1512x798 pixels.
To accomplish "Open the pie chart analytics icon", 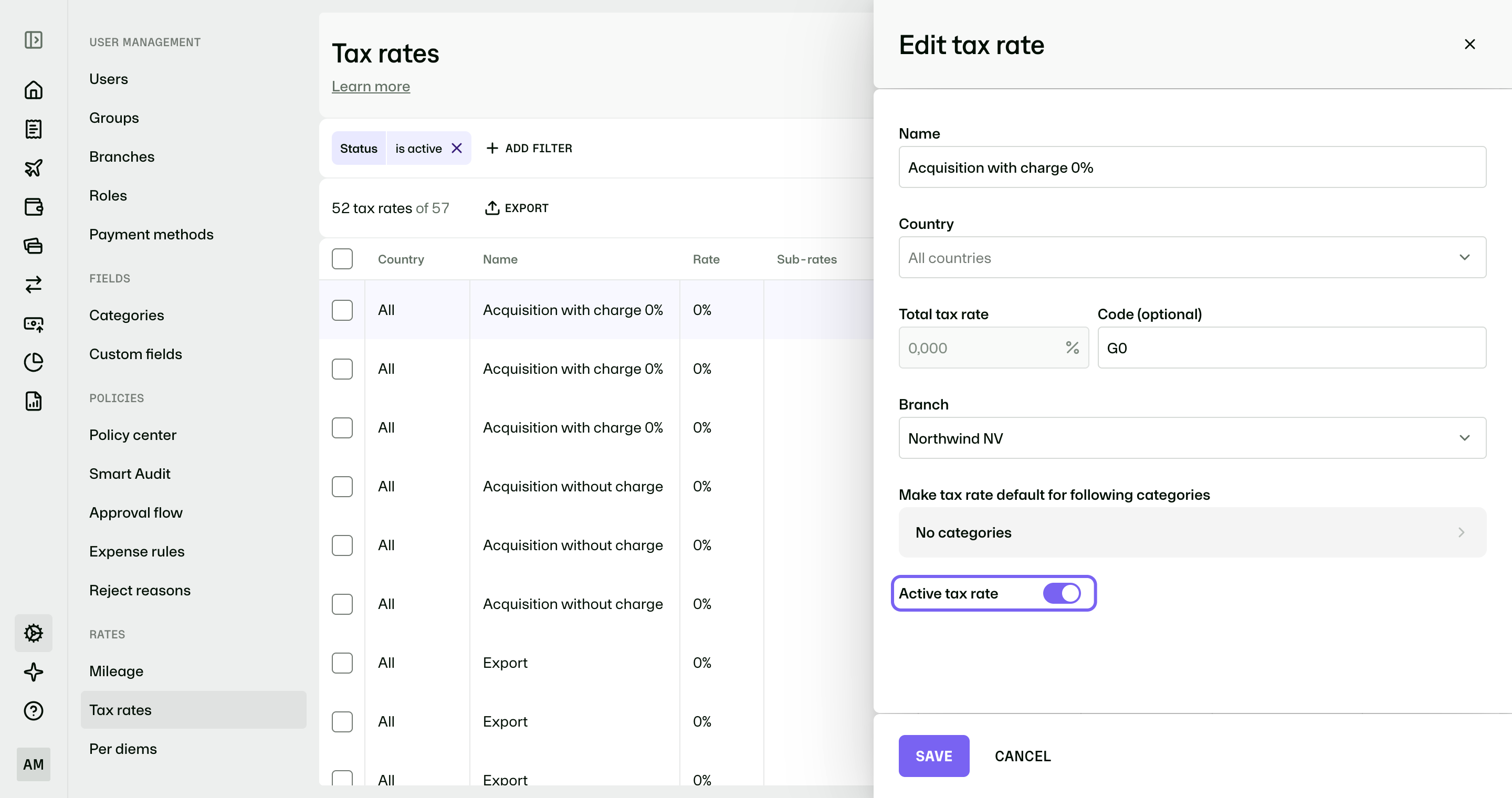I will (34, 362).
